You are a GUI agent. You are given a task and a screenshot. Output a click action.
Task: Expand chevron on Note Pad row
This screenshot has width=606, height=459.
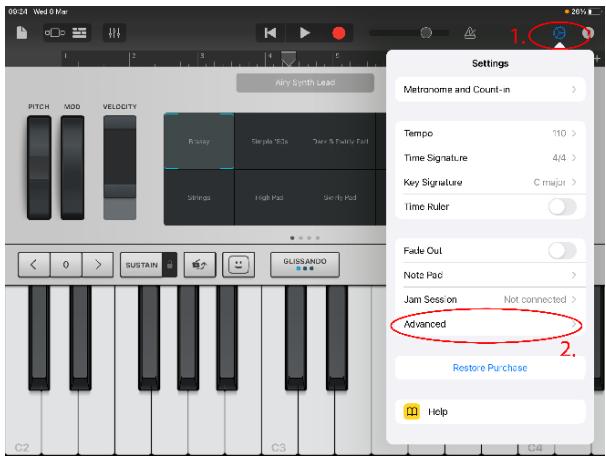(x=574, y=275)
